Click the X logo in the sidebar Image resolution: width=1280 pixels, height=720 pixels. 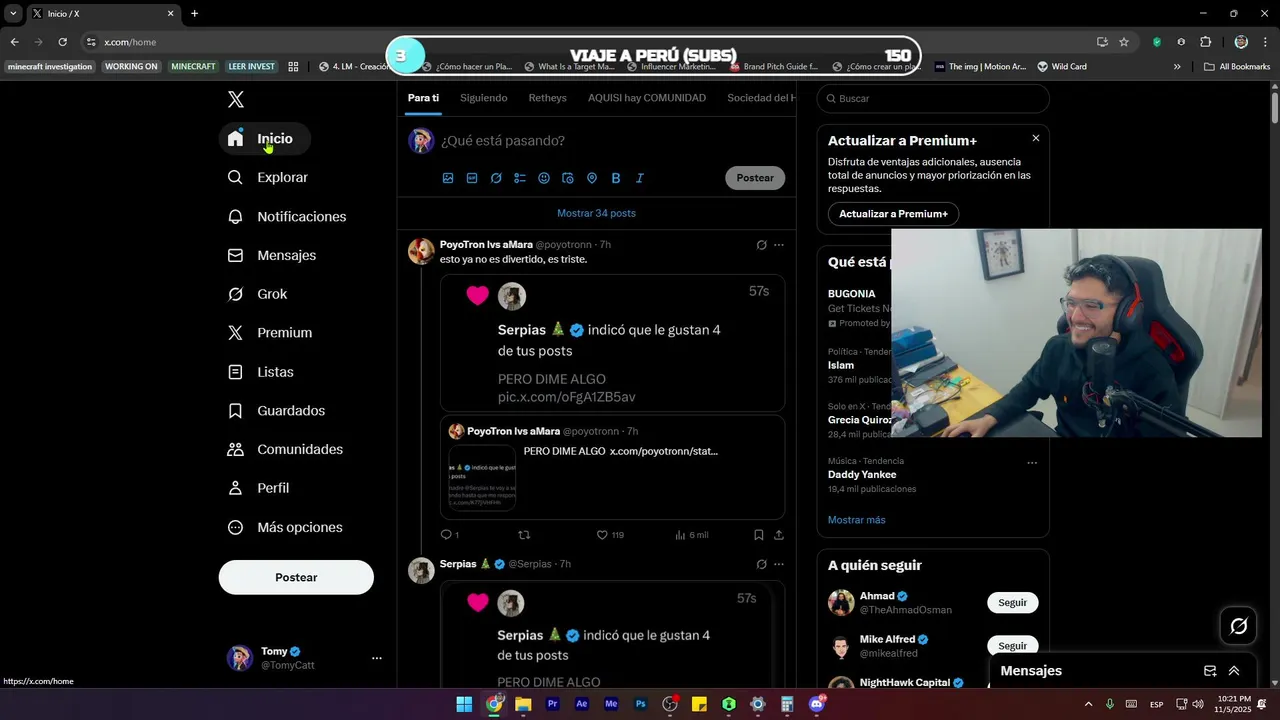236,99
